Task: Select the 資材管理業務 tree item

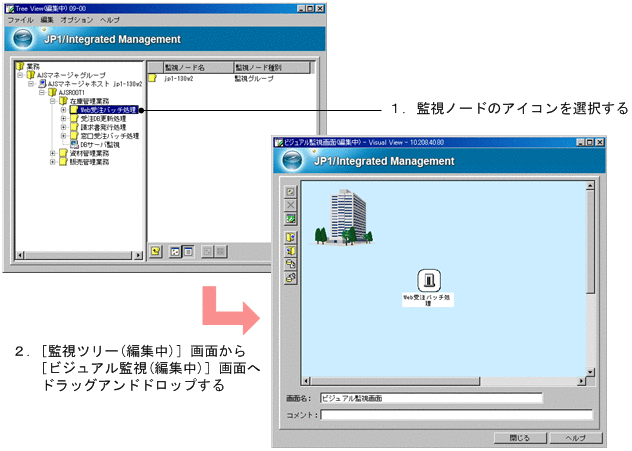Action: [x=89, y=153]
